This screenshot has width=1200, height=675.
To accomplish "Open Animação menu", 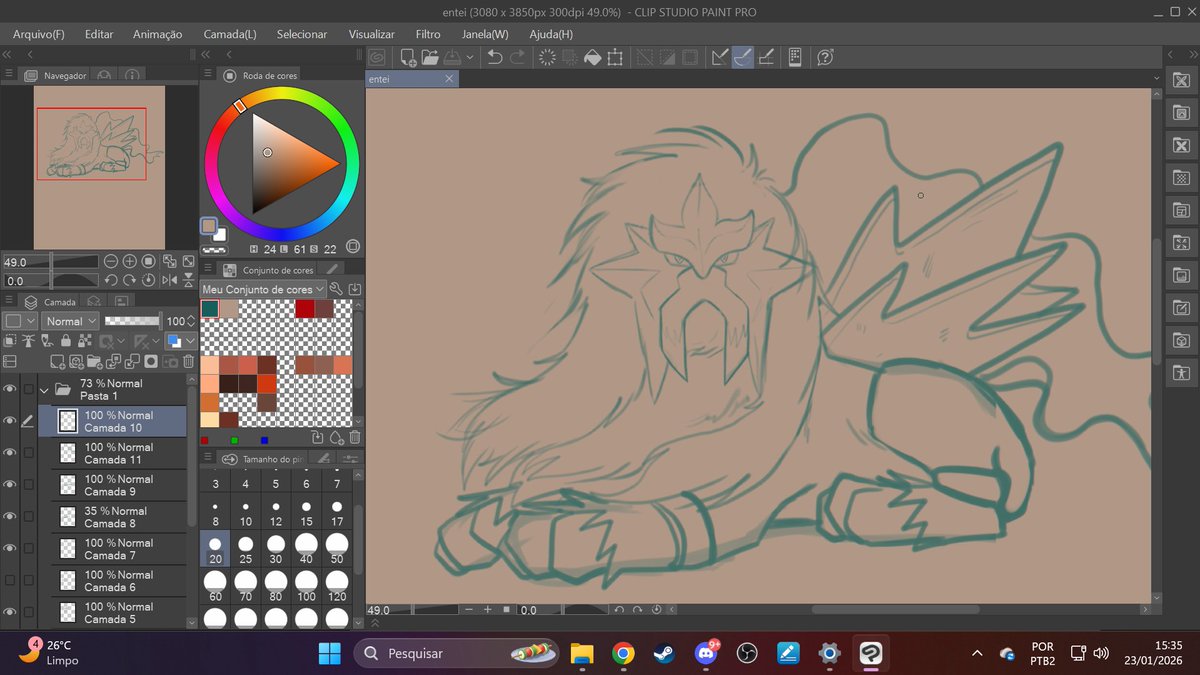I will point(158,34).
